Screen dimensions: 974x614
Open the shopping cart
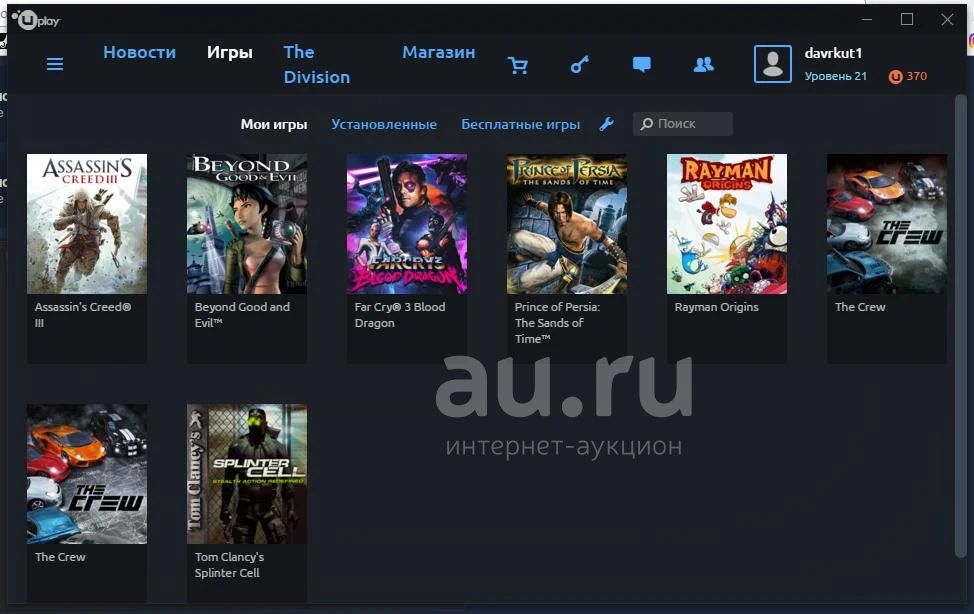[x=517, y=65]
